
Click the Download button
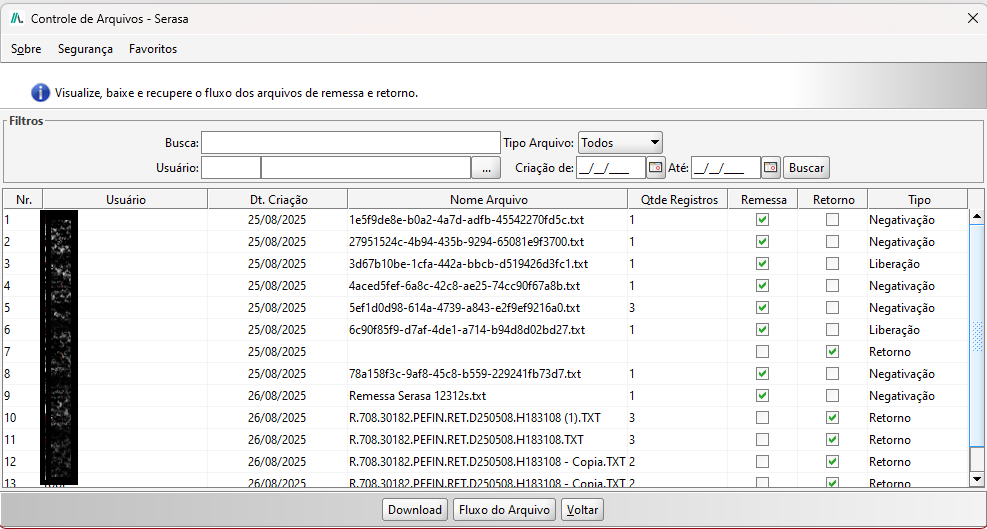415,509
